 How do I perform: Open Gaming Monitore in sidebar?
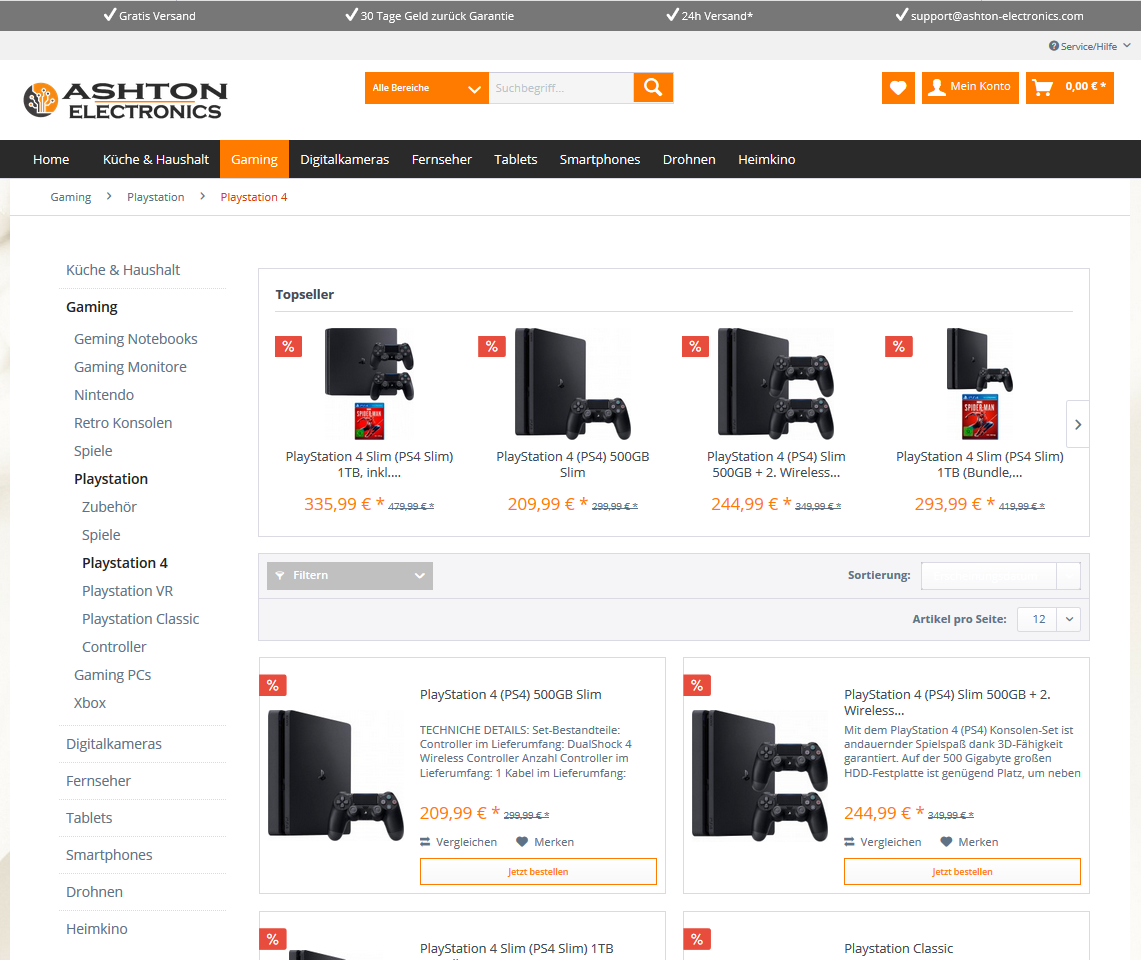(x=130, y=368)
